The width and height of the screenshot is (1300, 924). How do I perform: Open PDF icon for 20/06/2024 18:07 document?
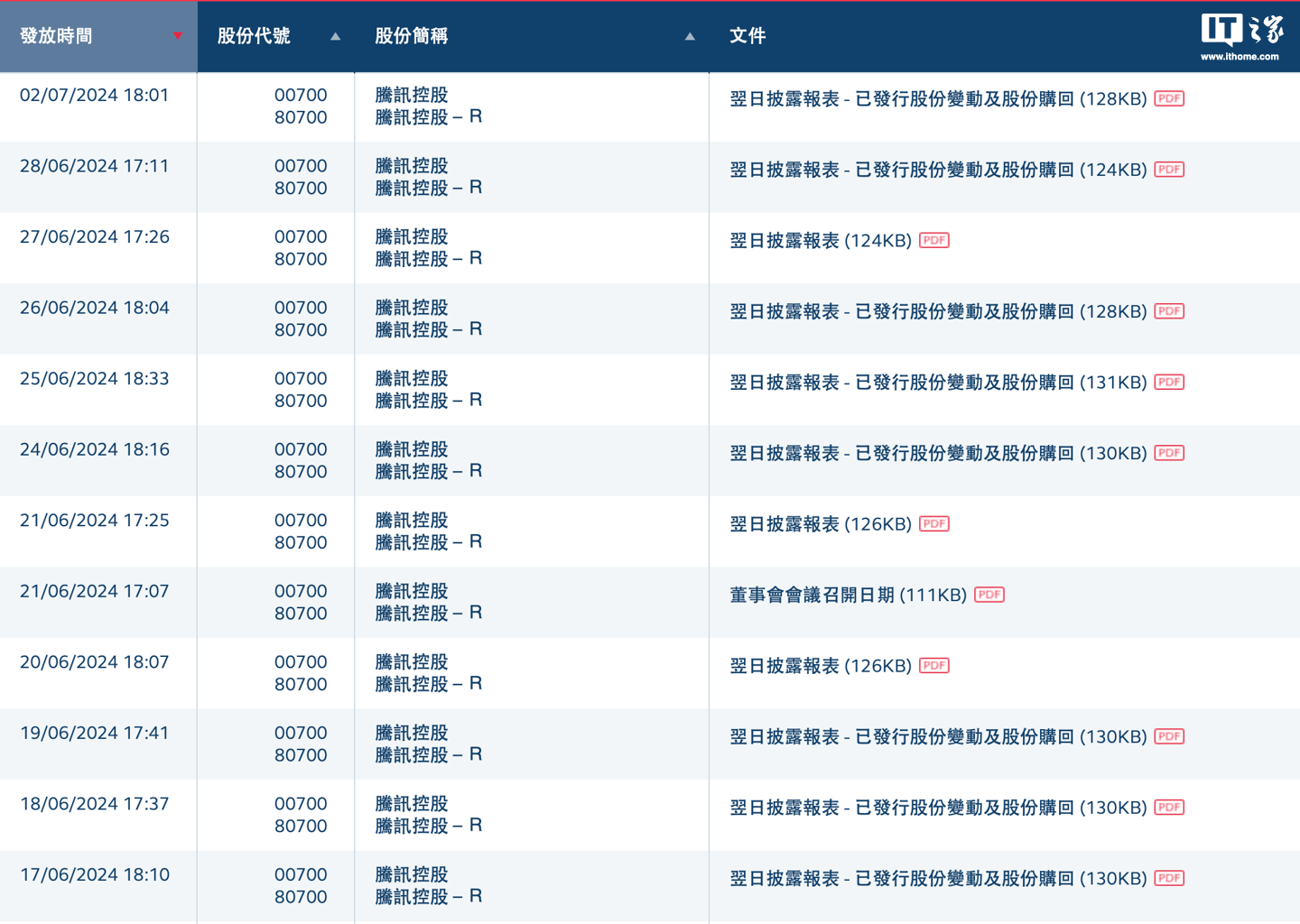pyautogui.click(x=934, y=665)
